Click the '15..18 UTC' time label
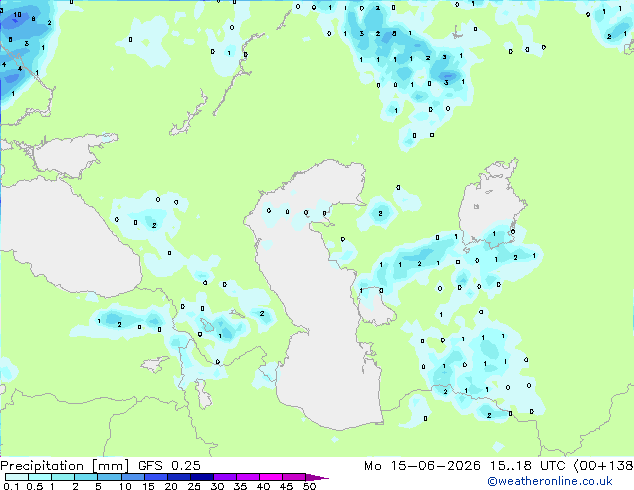The width and height of the screenshot is (634, 490). (x=527, y=466)
